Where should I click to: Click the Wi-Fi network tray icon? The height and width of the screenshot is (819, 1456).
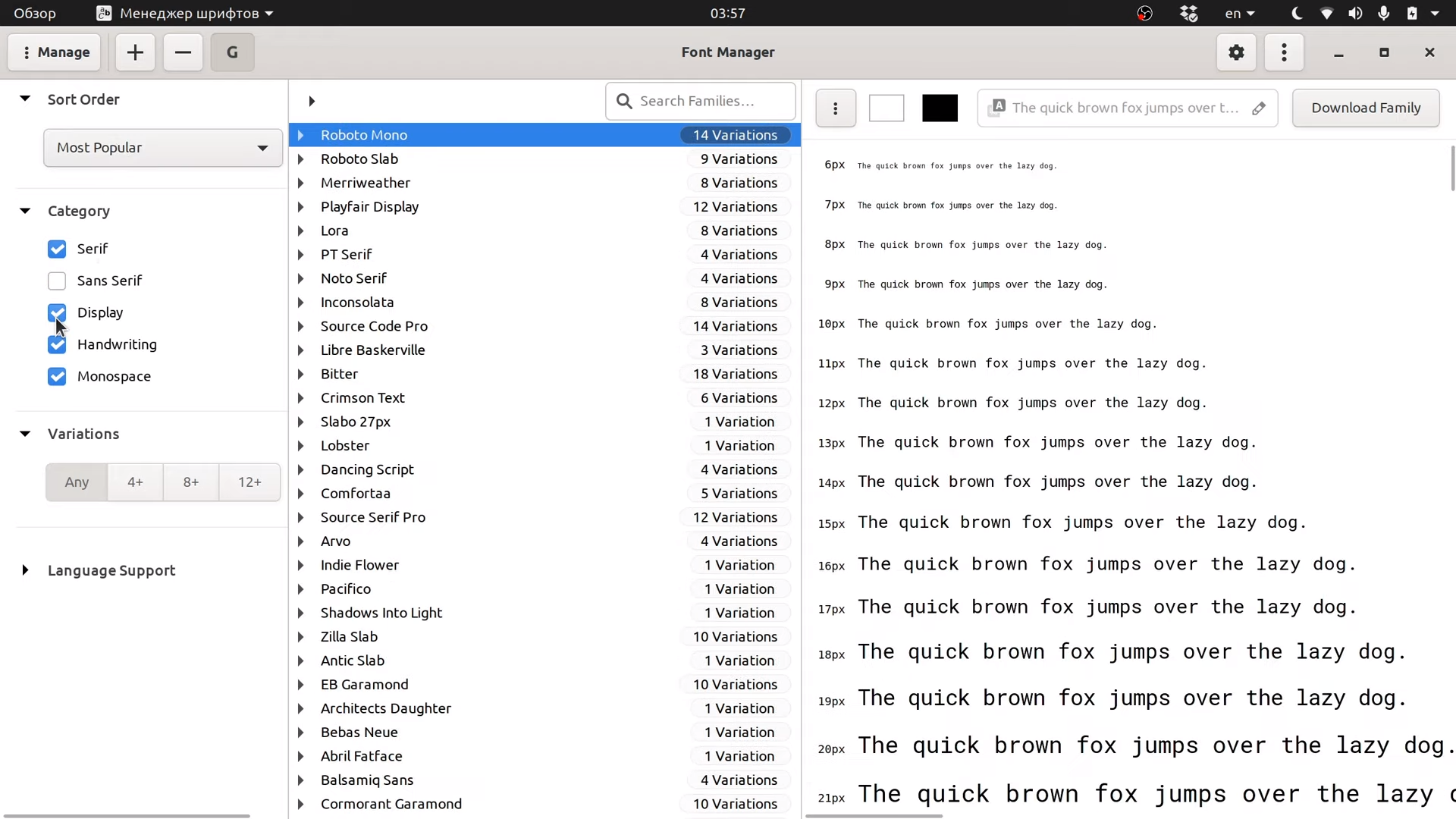(1326, 13)
